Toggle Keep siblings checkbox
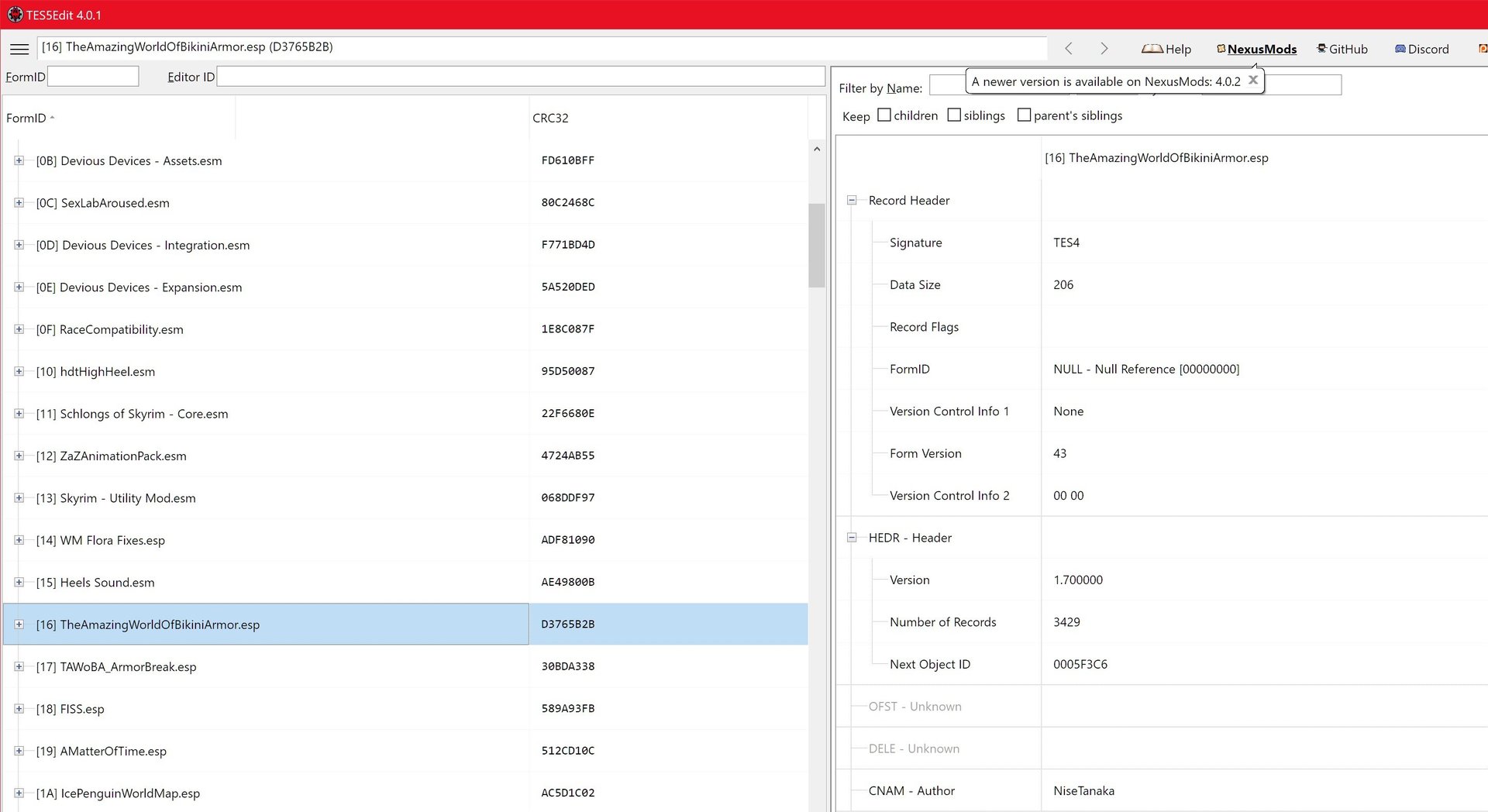1488x812 pixels. tap(954, 115)
